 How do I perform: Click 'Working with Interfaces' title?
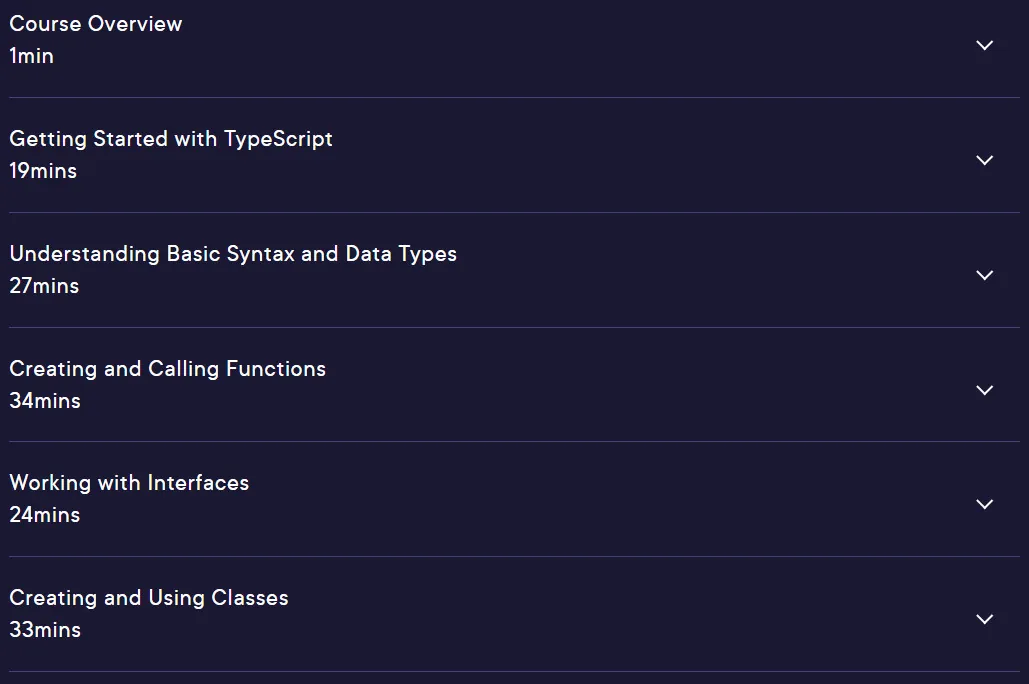coord(129,483)
